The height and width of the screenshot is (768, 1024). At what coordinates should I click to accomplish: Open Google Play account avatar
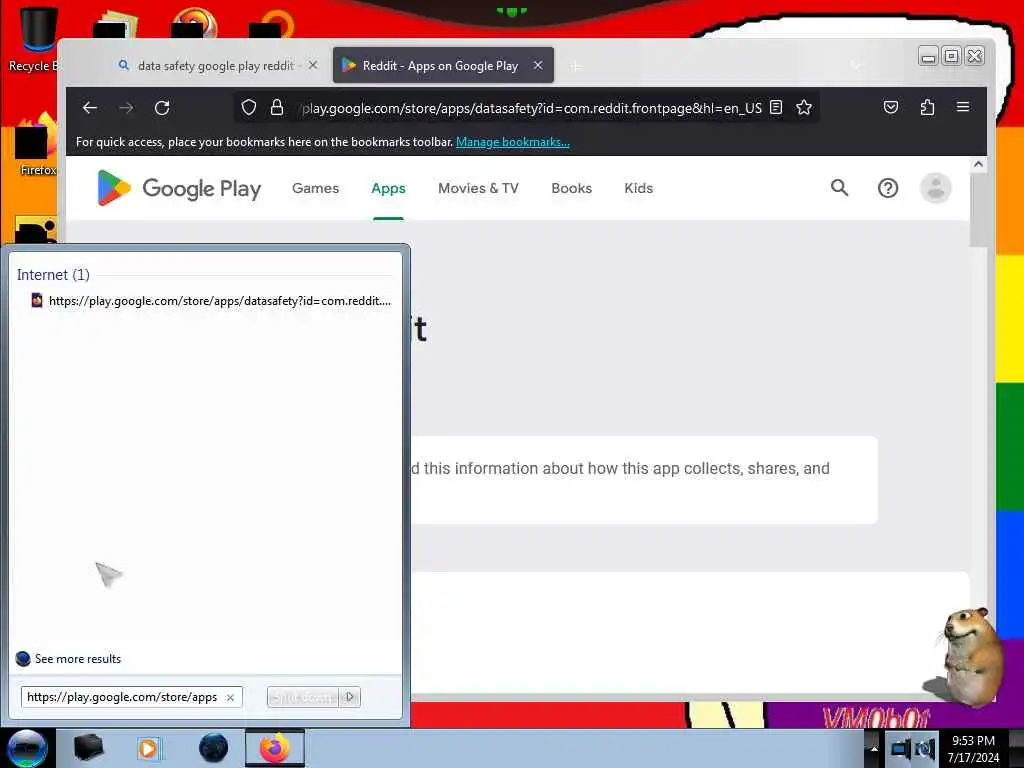[x=935, y=188]
